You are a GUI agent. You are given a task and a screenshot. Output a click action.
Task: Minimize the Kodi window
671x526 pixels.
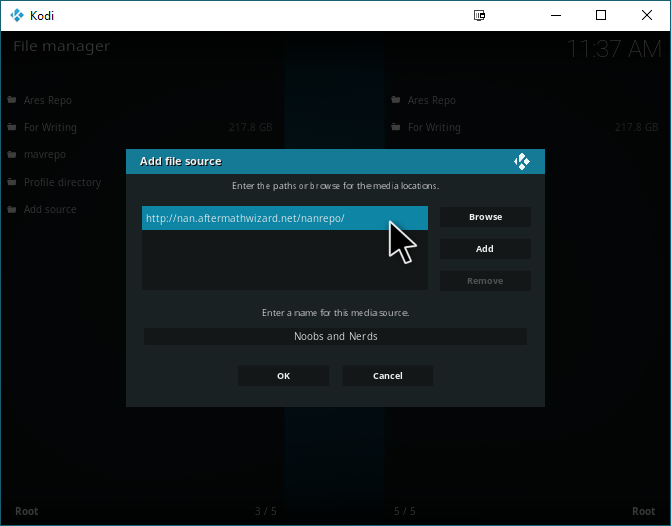coord(556,15)
